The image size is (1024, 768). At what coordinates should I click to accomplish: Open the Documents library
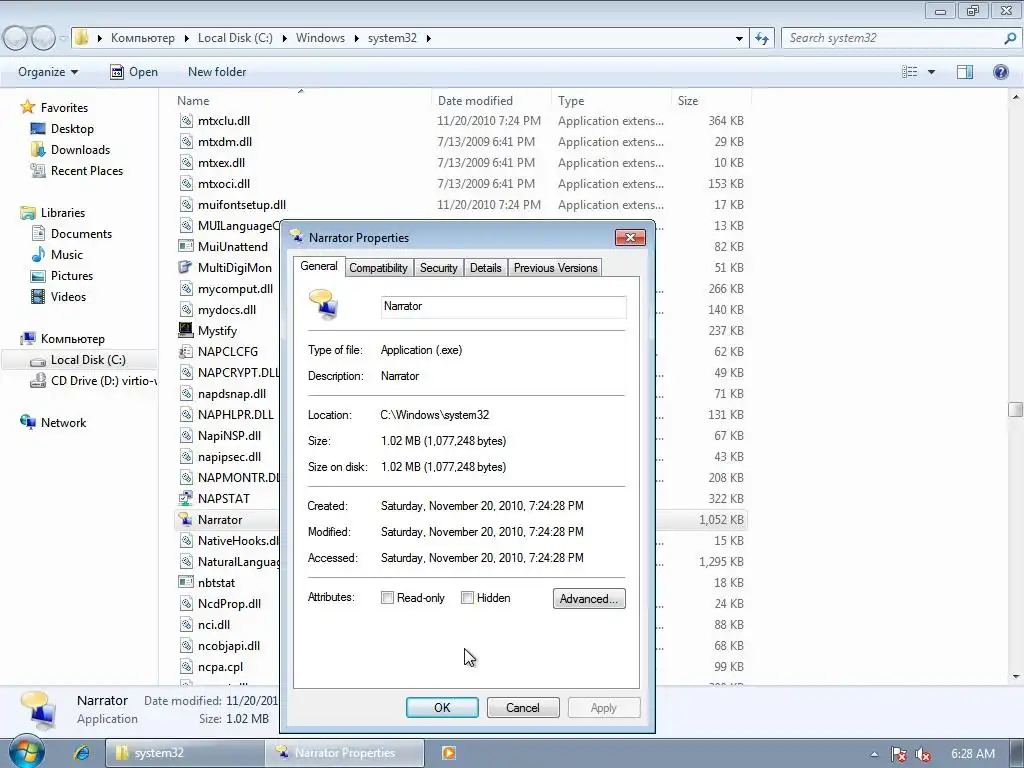point(81,234)
